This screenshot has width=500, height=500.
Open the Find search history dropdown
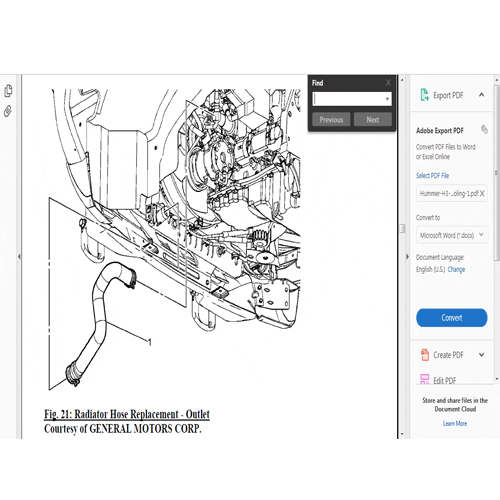[387, 99]
